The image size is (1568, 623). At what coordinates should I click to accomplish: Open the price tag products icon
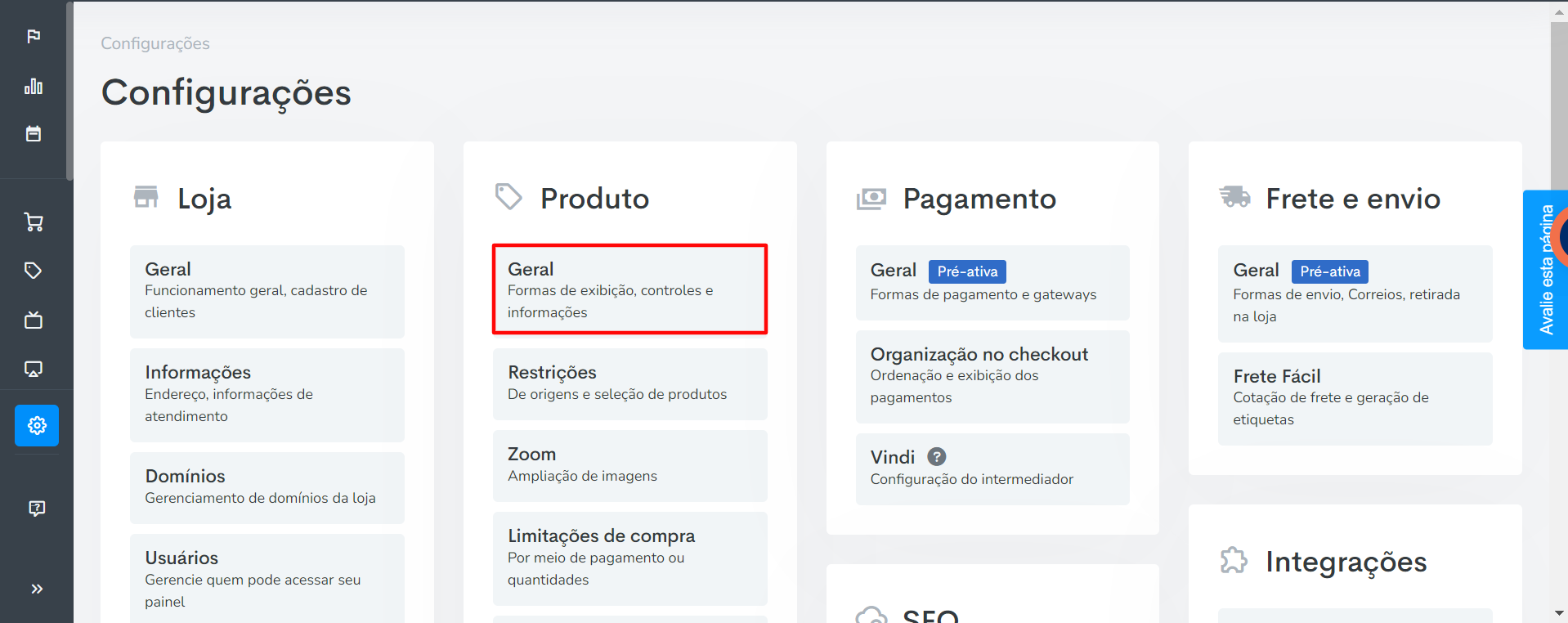click(x=34, y=271)
